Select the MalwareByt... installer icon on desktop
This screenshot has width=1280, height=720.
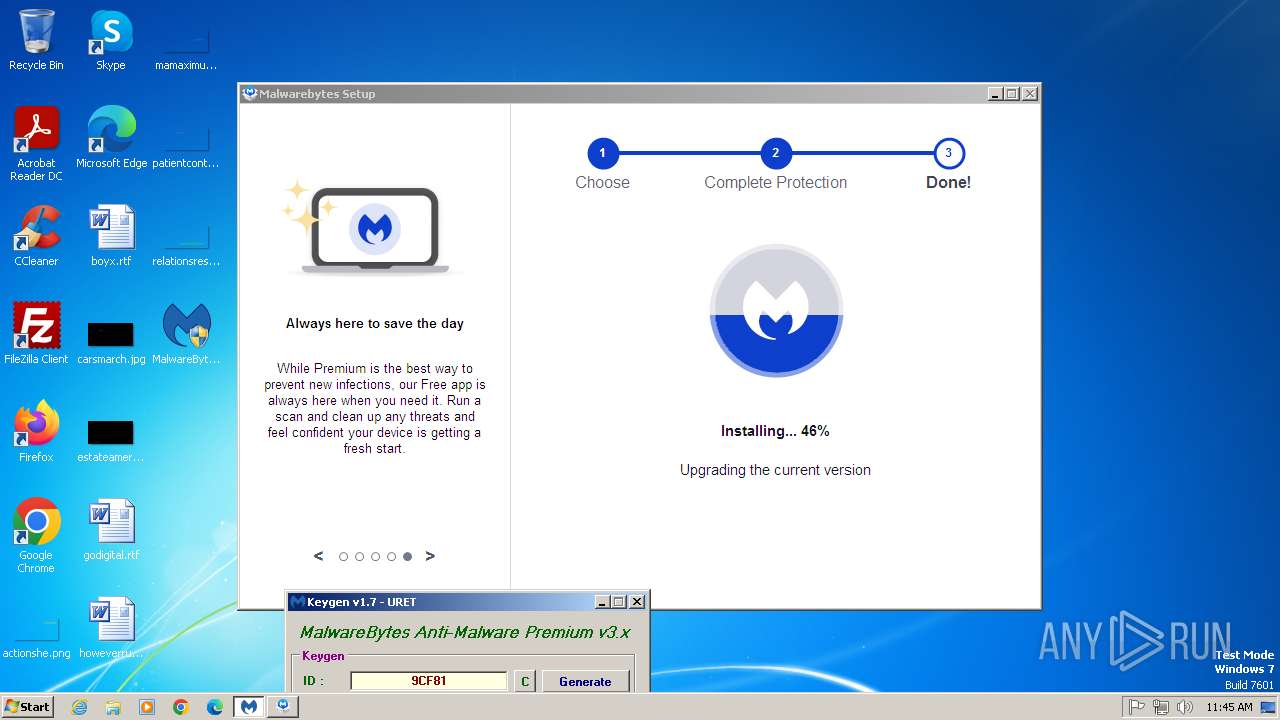[186, 334]
